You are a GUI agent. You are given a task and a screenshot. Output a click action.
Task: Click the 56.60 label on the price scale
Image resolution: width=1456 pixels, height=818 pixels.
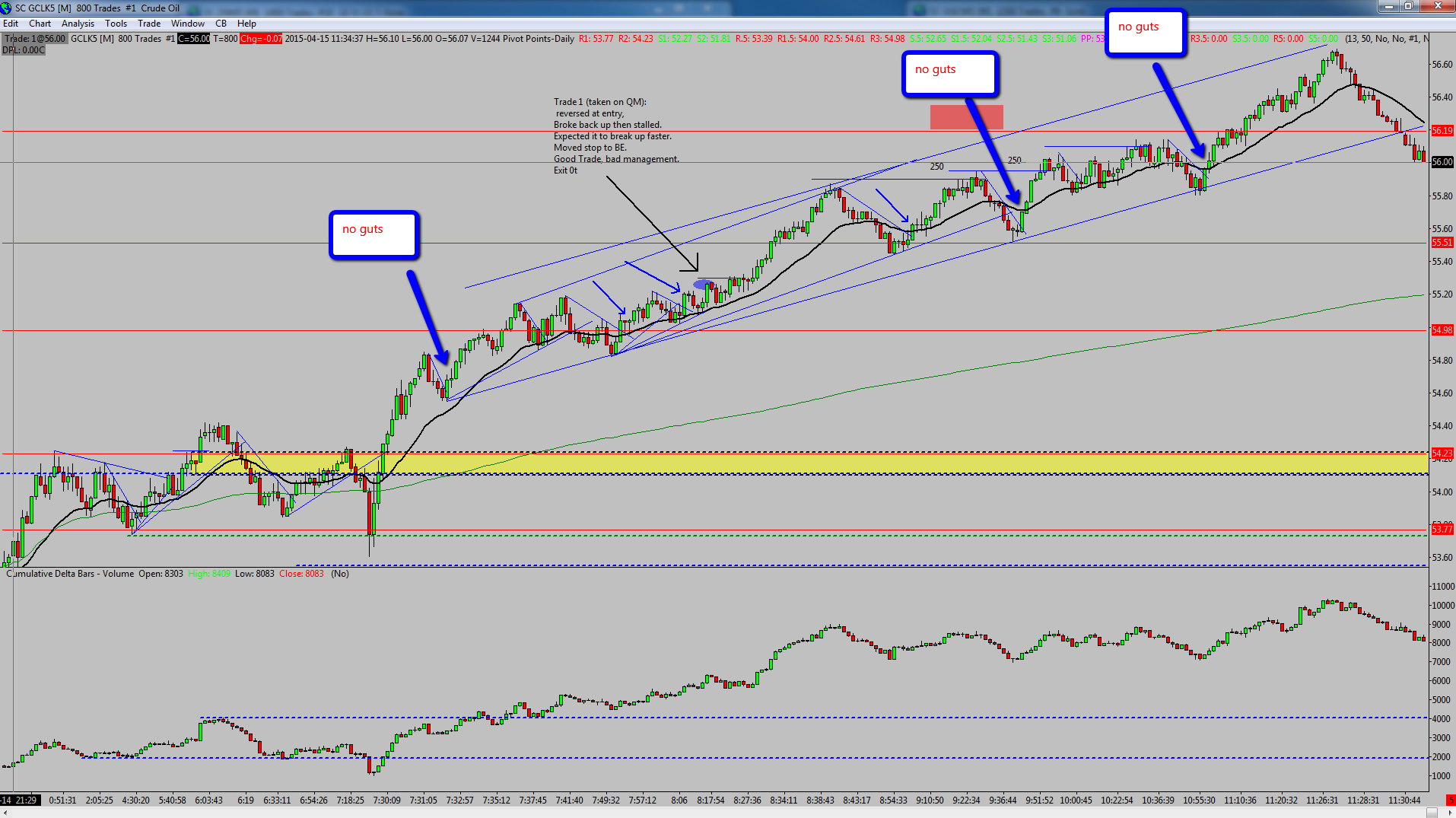[x=1442, y=65]
